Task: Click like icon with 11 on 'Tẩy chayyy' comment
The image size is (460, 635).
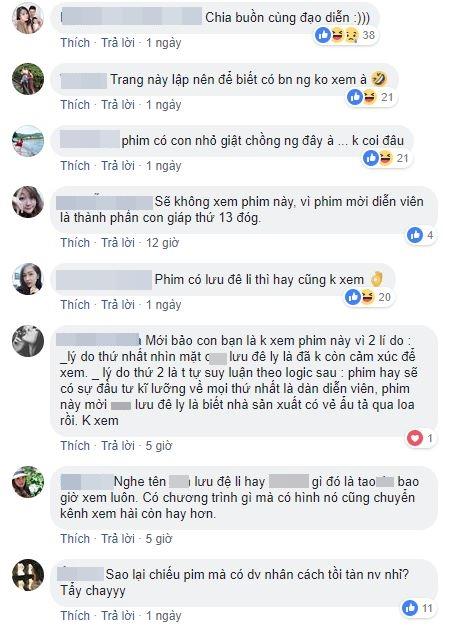Action: 409,608
